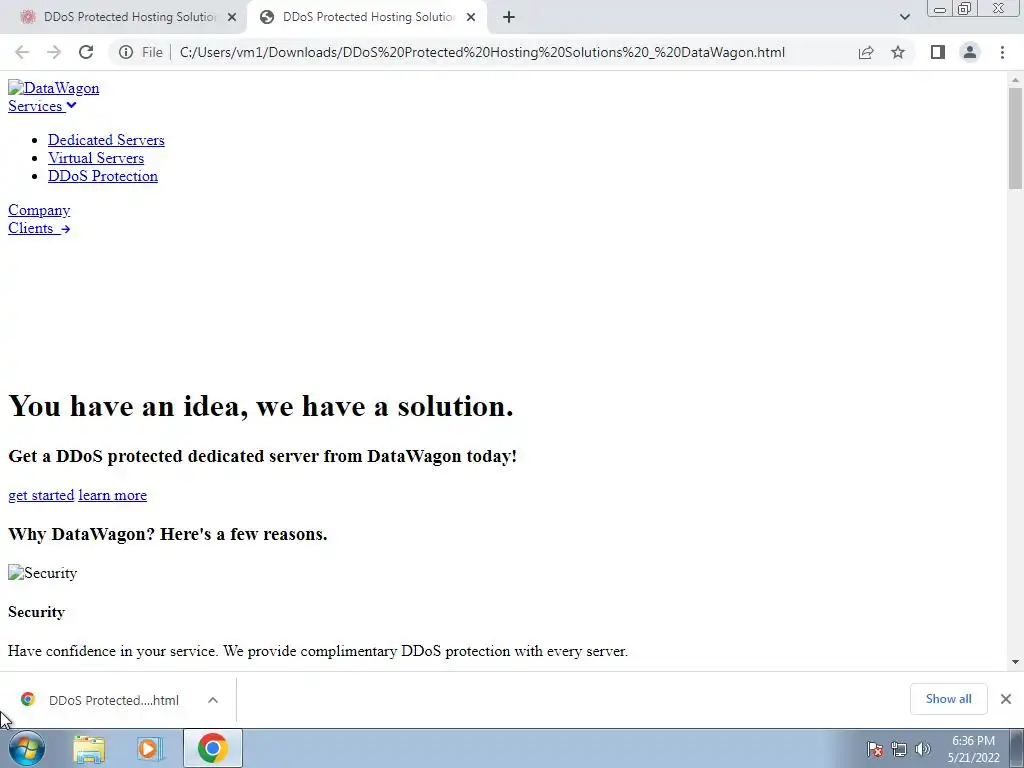Click the get started link
Viewport: 1024px width, 768px height.
[x=41, y=495]
